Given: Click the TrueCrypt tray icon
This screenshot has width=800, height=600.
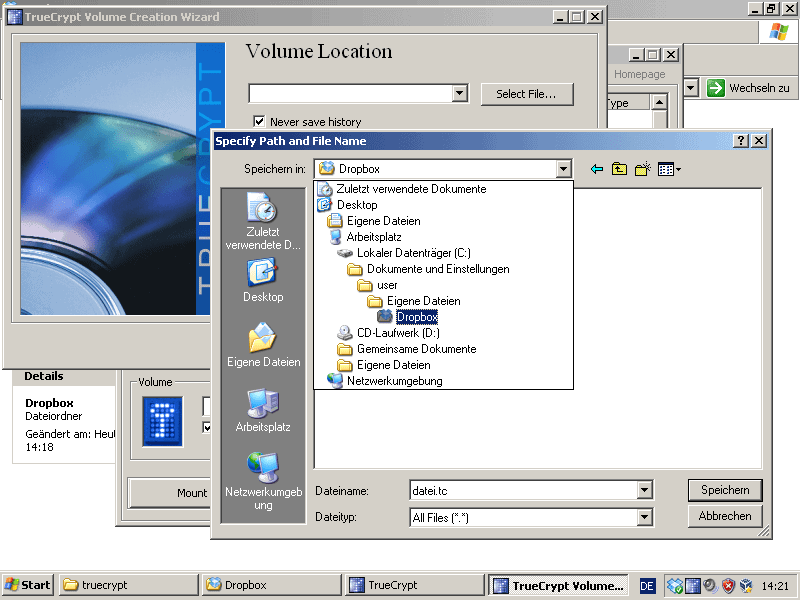Looking at the screenshot, I should (692, 585).
